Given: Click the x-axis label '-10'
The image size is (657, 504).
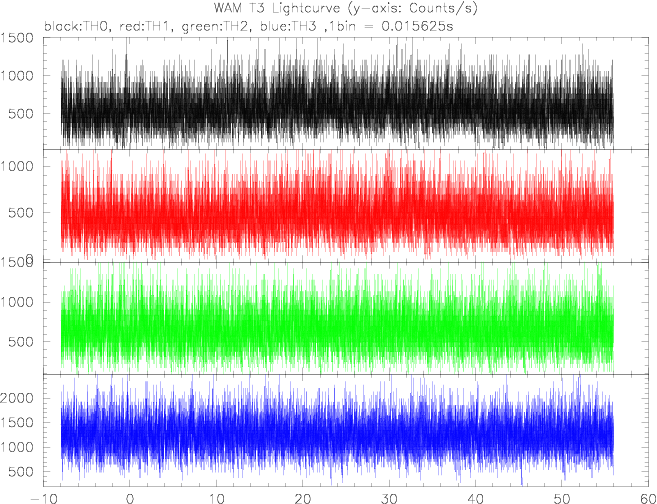Looking at the screenshot, I should click(x=43, y=499).
